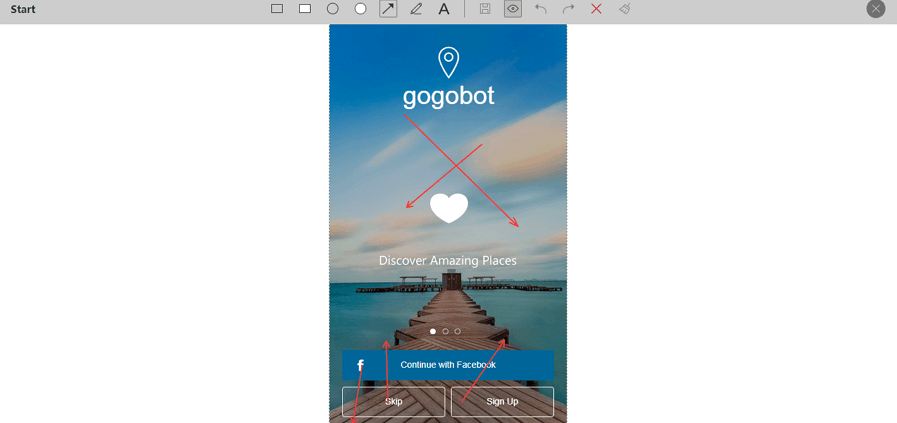897x423 pixels.
Task: Select the text annotation tool
Action: pos(444,9)
